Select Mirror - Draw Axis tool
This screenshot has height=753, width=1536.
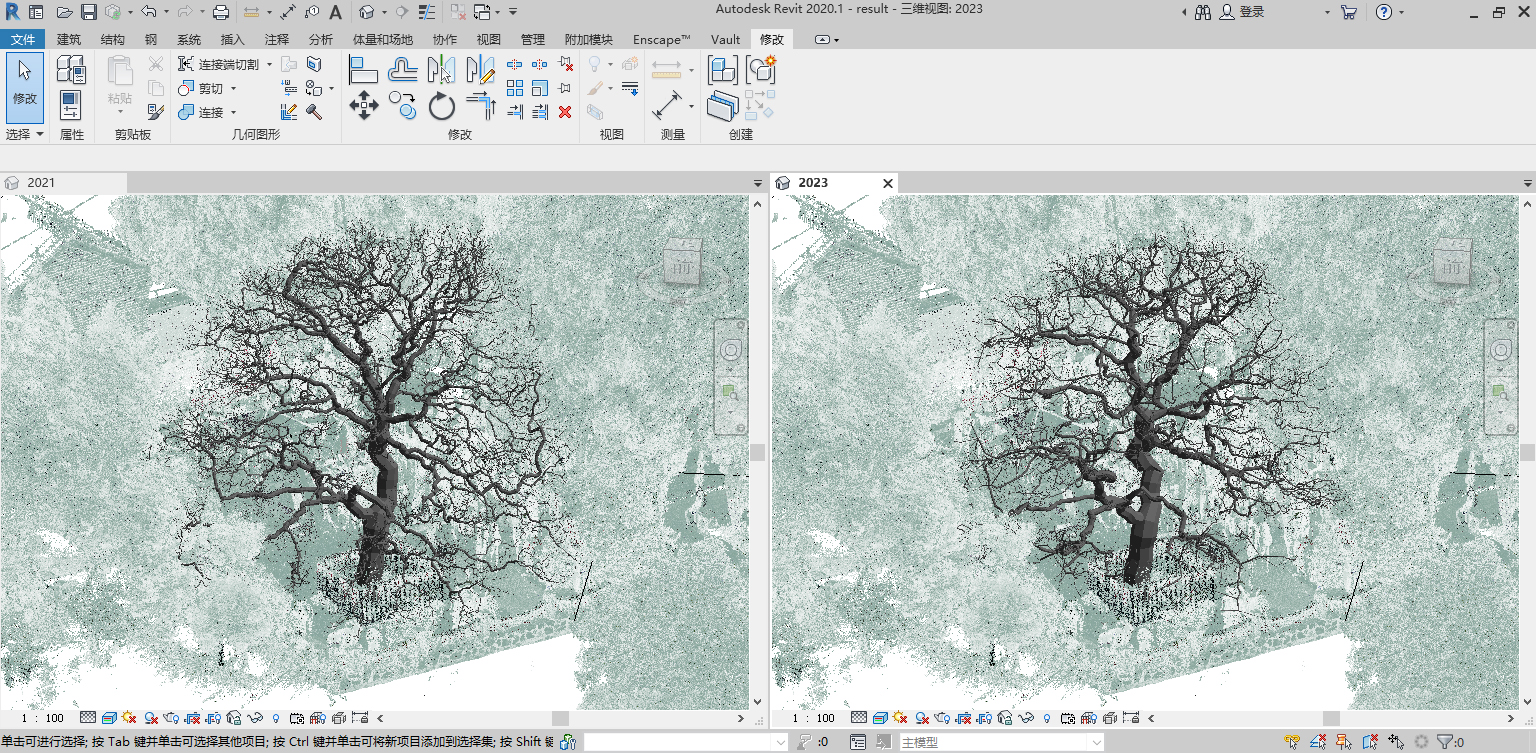pos(481,70)
